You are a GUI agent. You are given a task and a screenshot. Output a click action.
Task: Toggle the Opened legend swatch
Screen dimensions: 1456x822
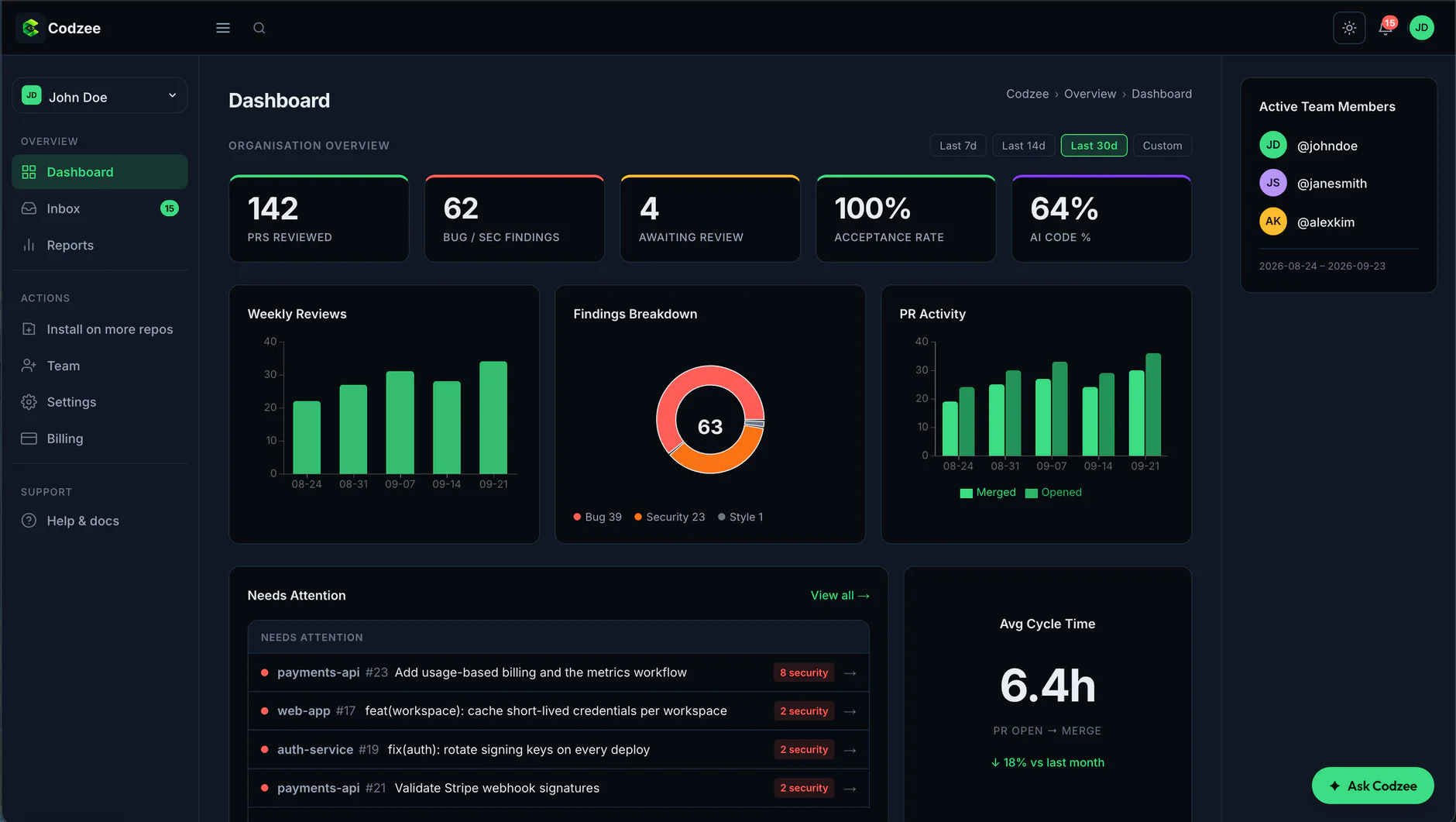point(1031,493)
